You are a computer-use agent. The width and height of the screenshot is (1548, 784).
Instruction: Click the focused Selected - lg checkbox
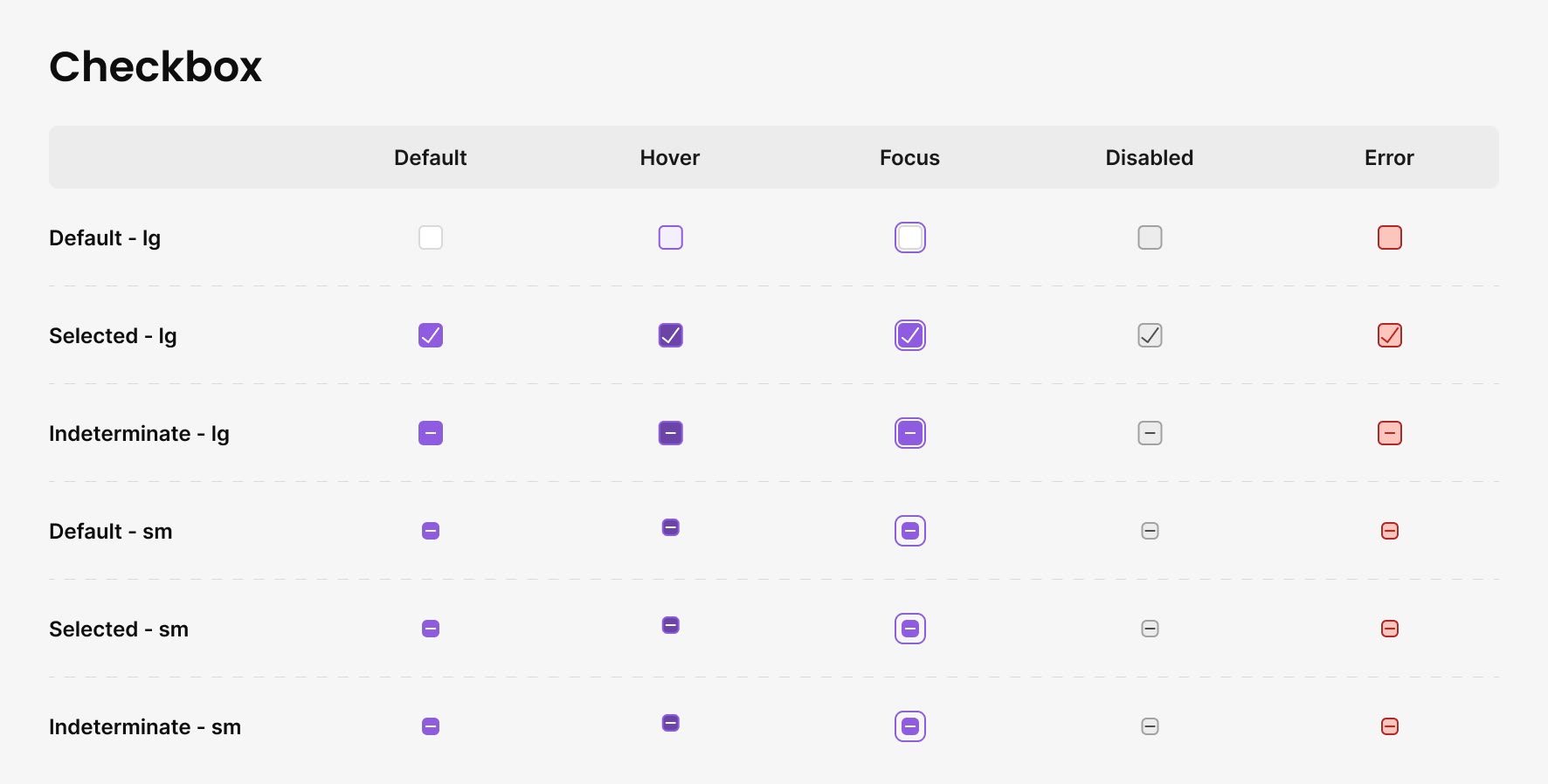910,335
